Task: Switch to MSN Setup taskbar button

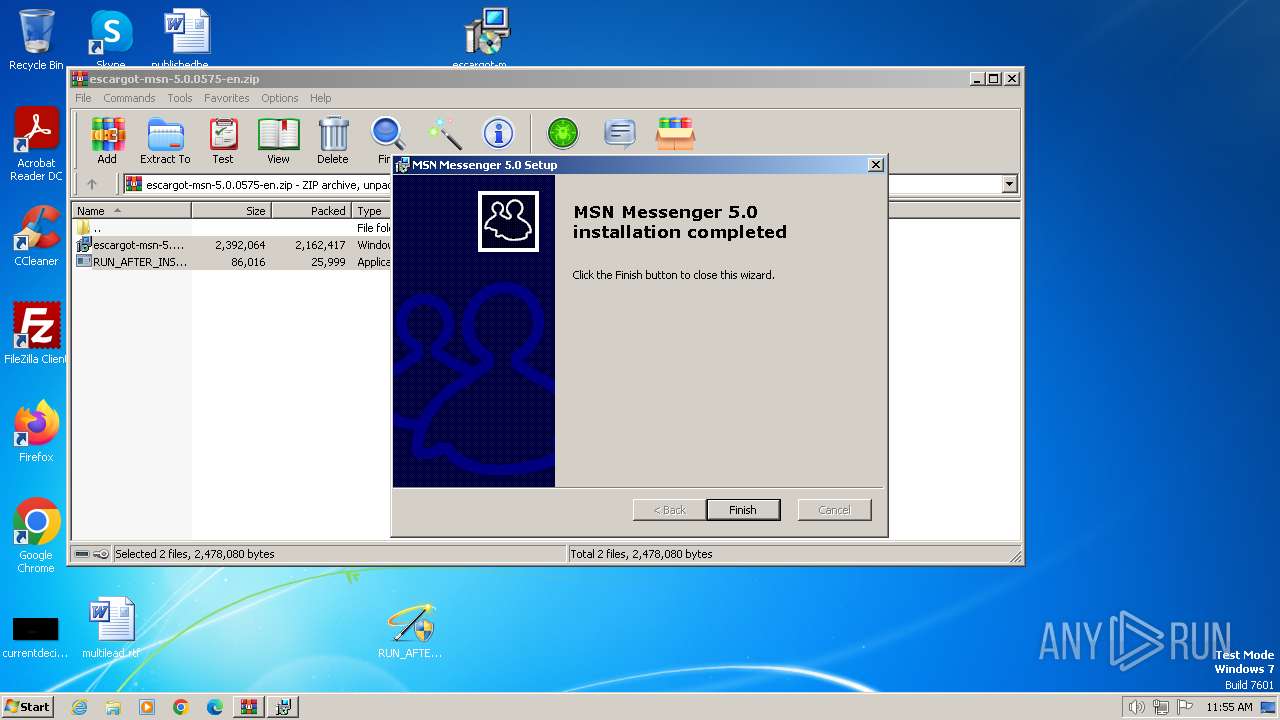Action: pyautogui.click(x=283, y=707)
